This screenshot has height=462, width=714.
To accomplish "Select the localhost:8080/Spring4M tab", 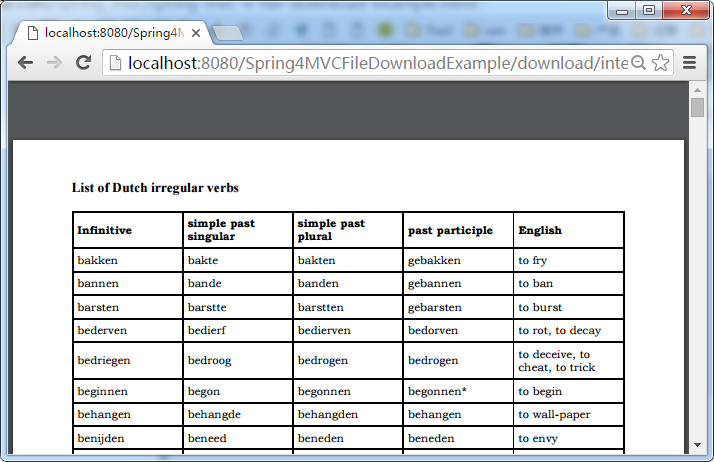I will click(113, 33).
